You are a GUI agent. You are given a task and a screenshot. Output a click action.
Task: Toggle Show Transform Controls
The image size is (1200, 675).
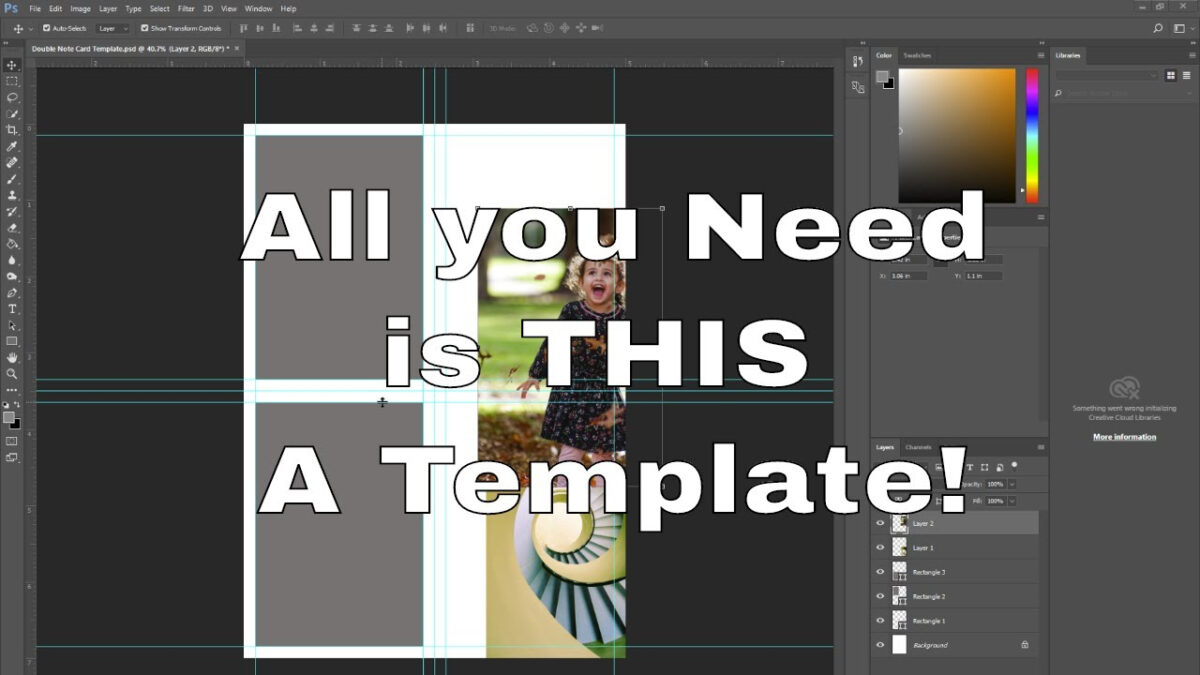point(143,28)
